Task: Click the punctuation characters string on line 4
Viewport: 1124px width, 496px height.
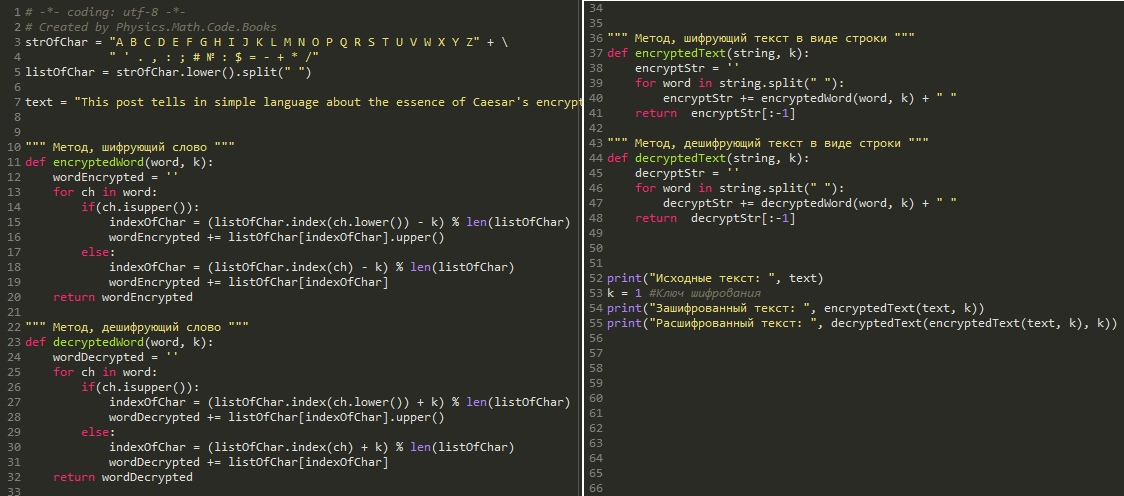Action: pos(214,57)
